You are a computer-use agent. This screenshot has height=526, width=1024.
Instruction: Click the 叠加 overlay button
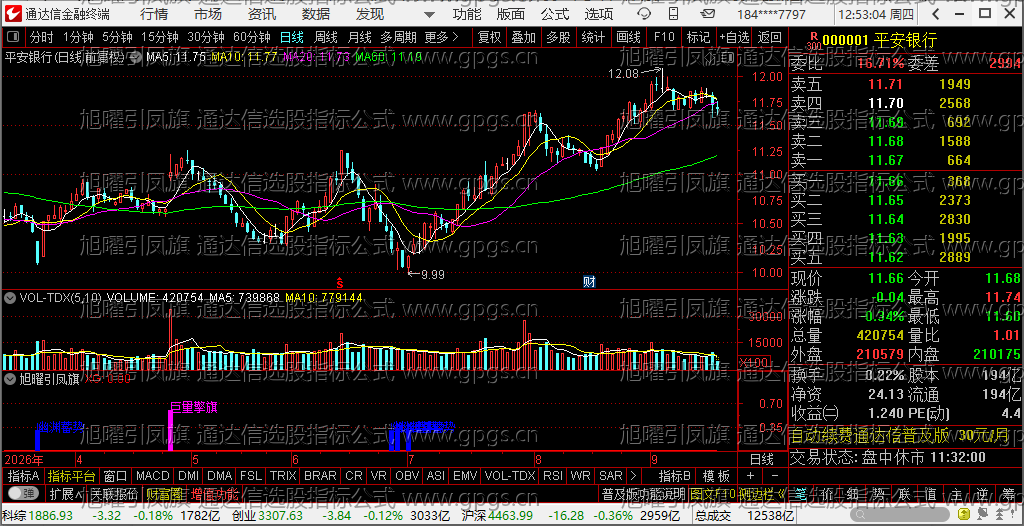pyautogui.click(x=524, y=37)
